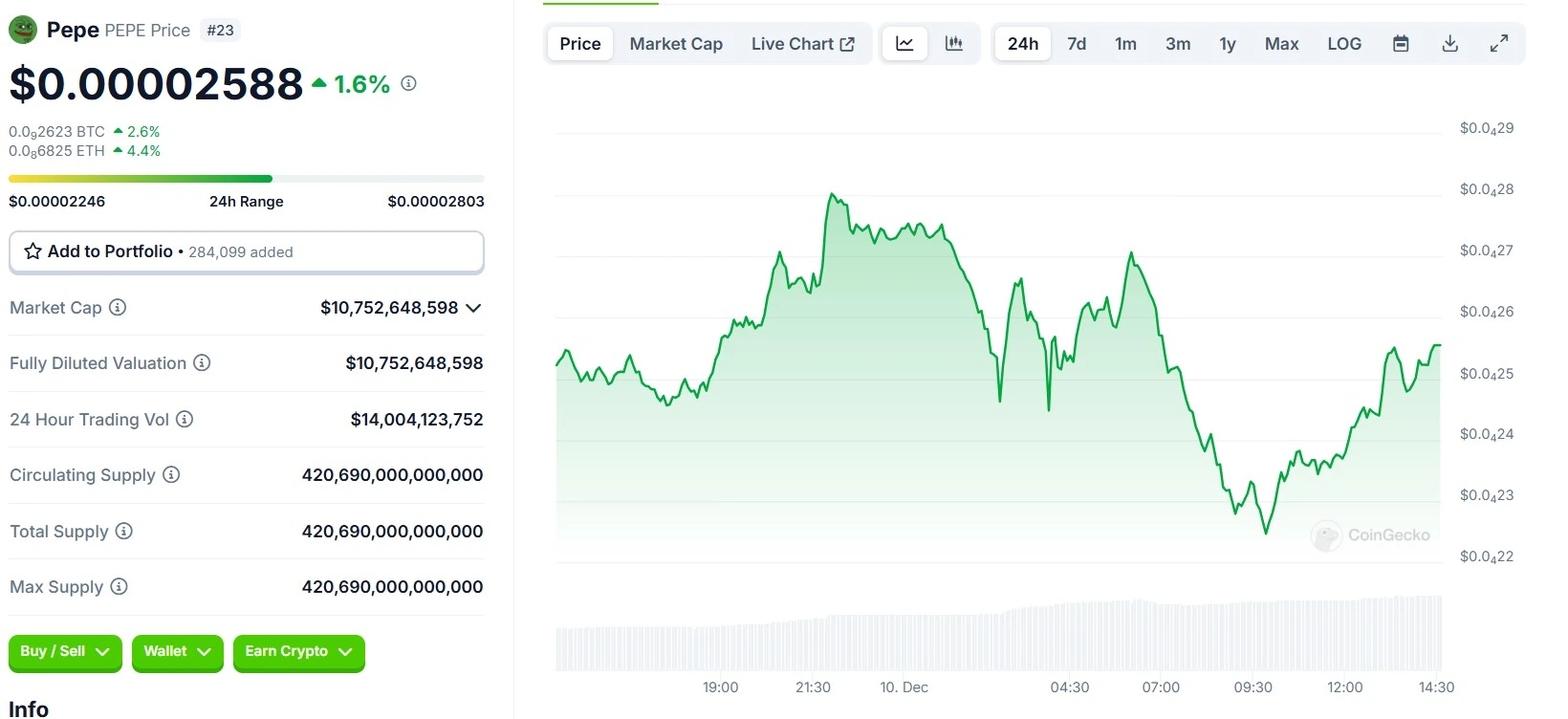Show 24 Hour Trading Vol info icon

tap(185, 419)
